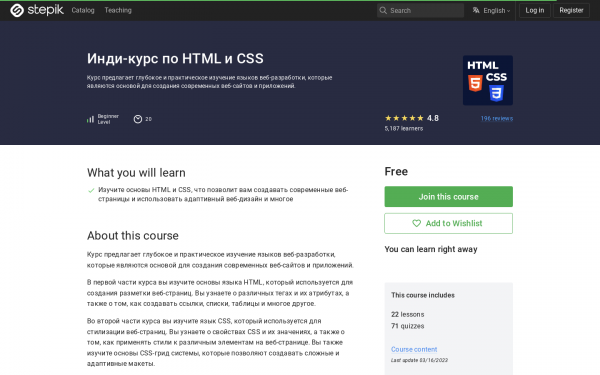Click the What you will learn heading
Viewport: 600px width, 375px height.
[x=136, y=173]
